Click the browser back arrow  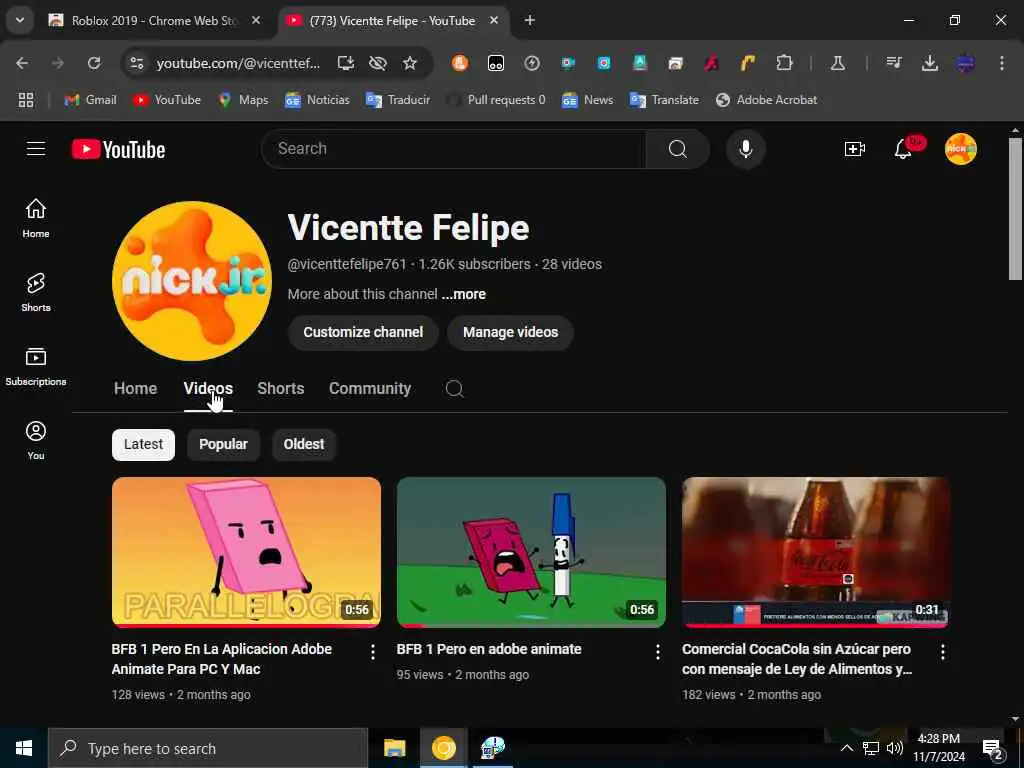22,63
